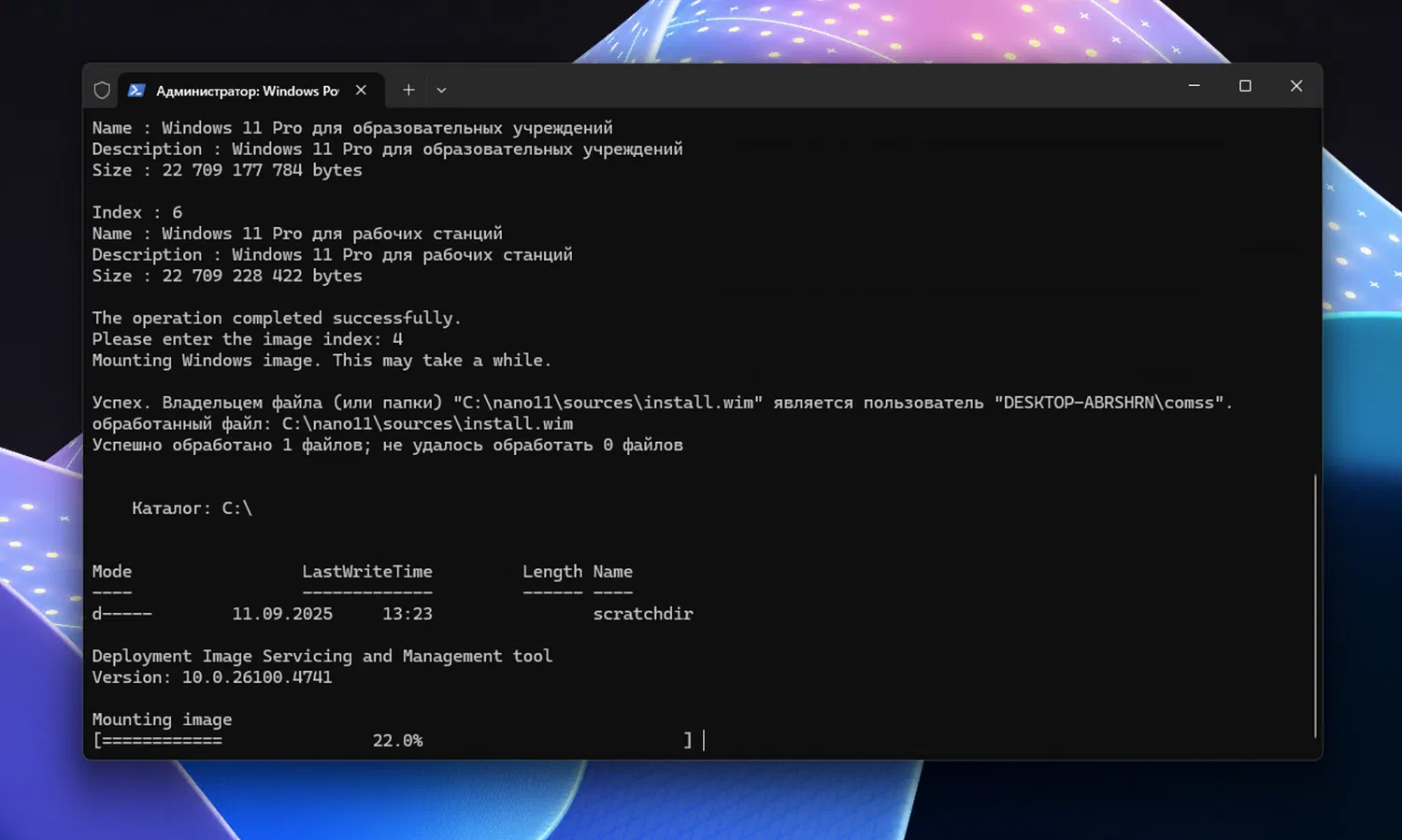
Task: Click the 'Mounting image' status line
Action: coord(162,720)
